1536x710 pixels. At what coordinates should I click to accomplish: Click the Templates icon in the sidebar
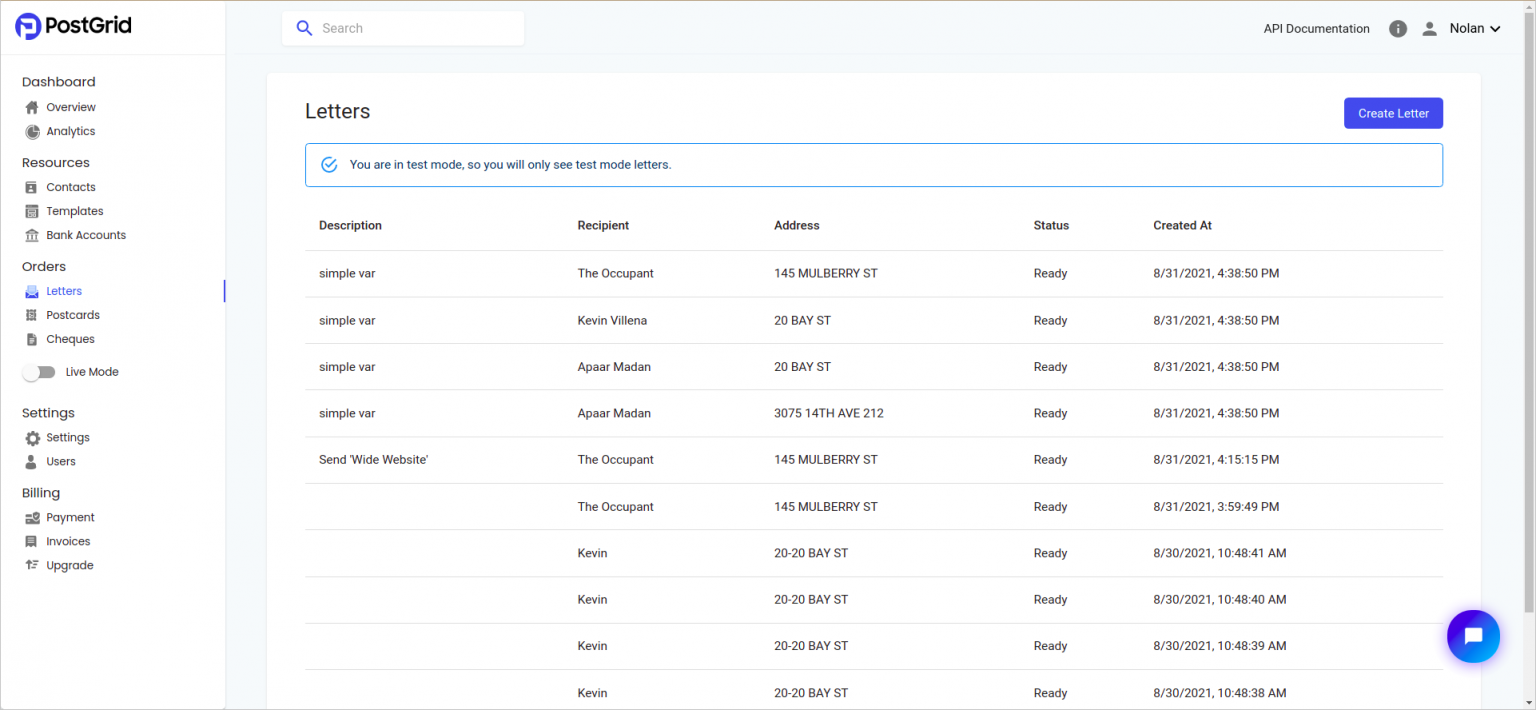pos(32,211)
